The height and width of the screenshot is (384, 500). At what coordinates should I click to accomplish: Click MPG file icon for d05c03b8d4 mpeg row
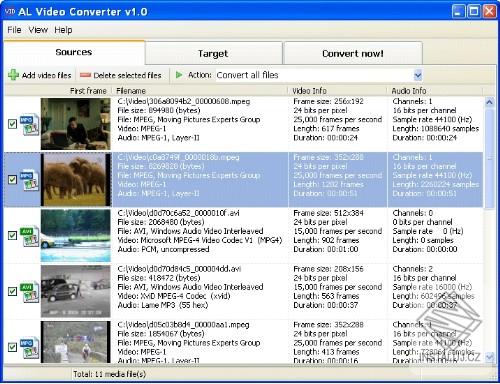tap(29, 348)
